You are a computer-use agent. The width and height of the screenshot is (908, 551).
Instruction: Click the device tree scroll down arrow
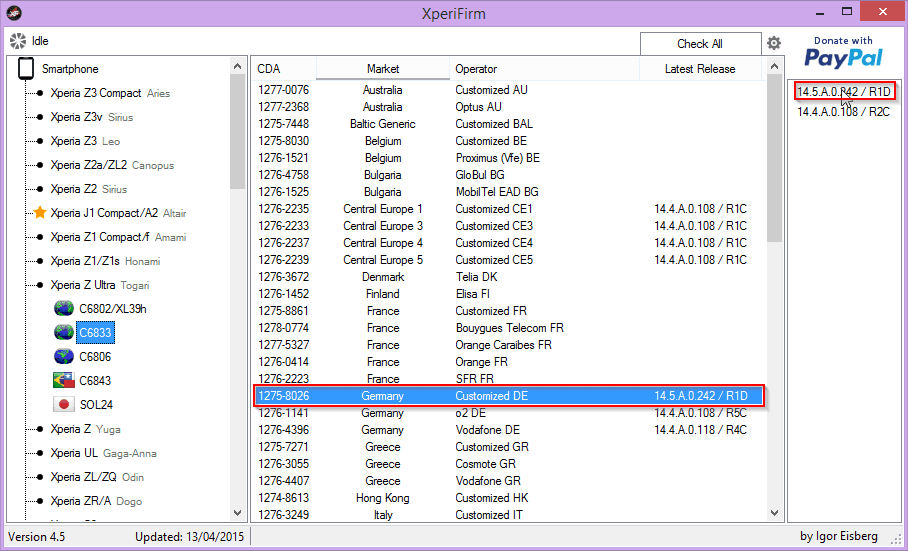[237, 512]
